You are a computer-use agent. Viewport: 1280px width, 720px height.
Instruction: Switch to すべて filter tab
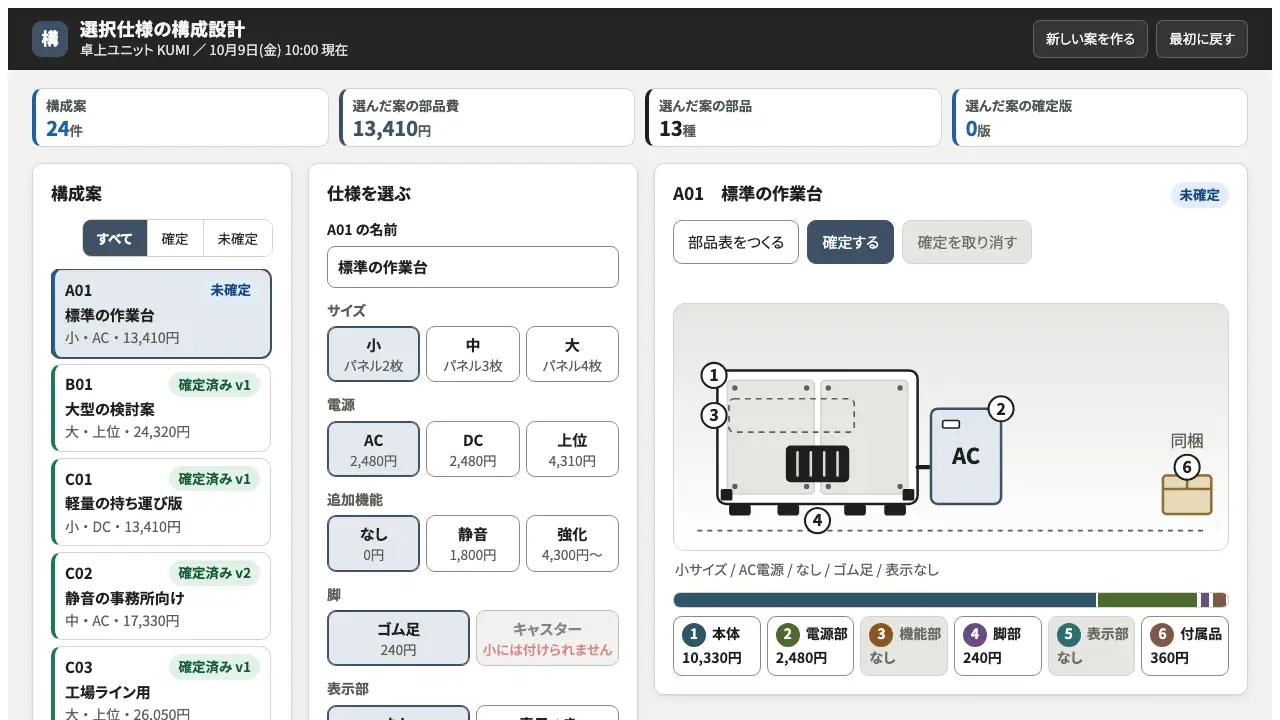coord(115,239)
